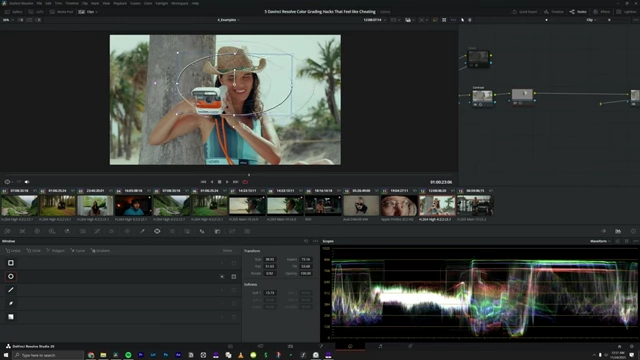Click the Size value field in Transform

[x=270, y=259]
